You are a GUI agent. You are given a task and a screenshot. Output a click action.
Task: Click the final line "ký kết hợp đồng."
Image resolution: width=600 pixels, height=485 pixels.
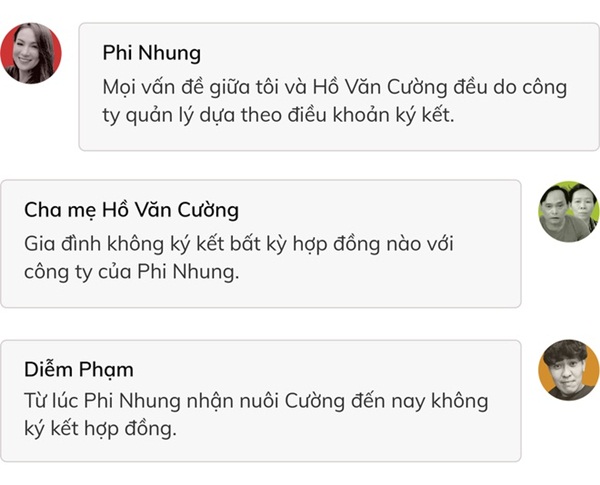click(x=100, y=429)
